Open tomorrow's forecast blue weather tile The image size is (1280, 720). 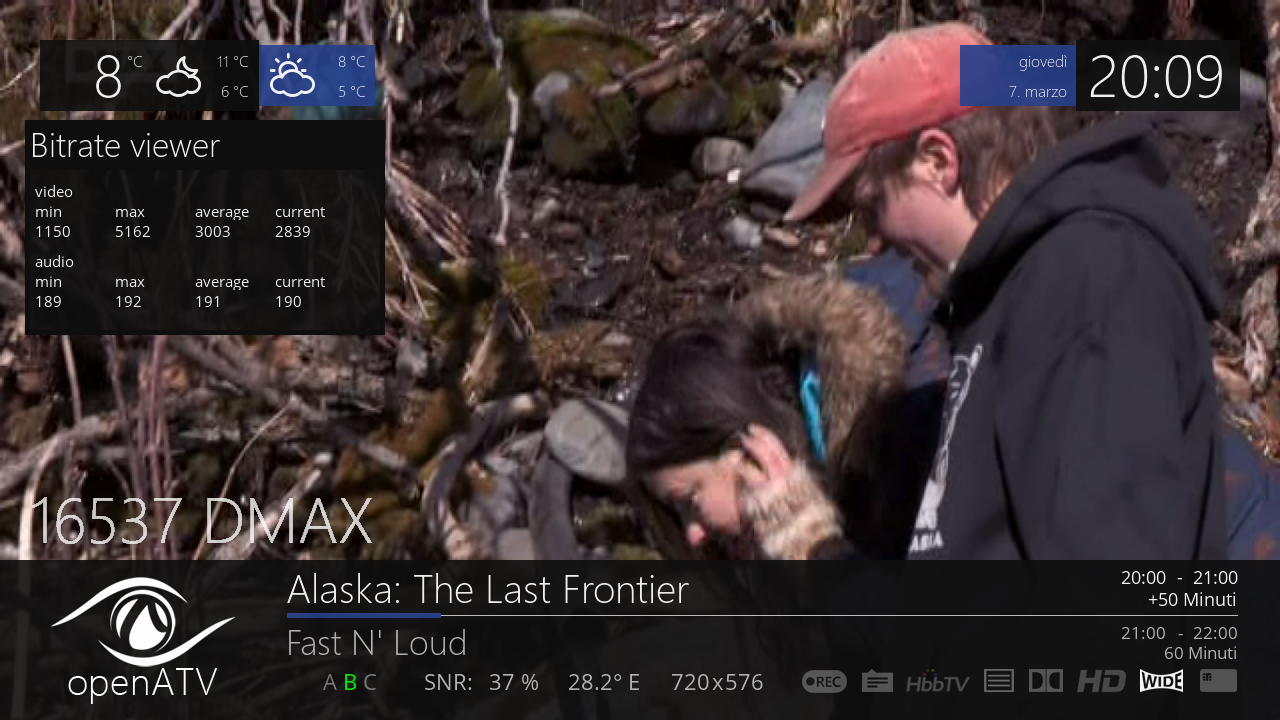click(x=318, y=76)
